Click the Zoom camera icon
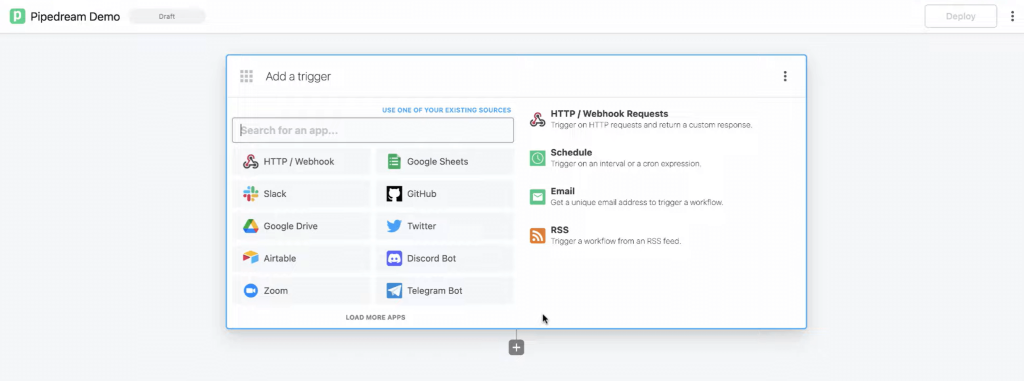 click(251, 291)
